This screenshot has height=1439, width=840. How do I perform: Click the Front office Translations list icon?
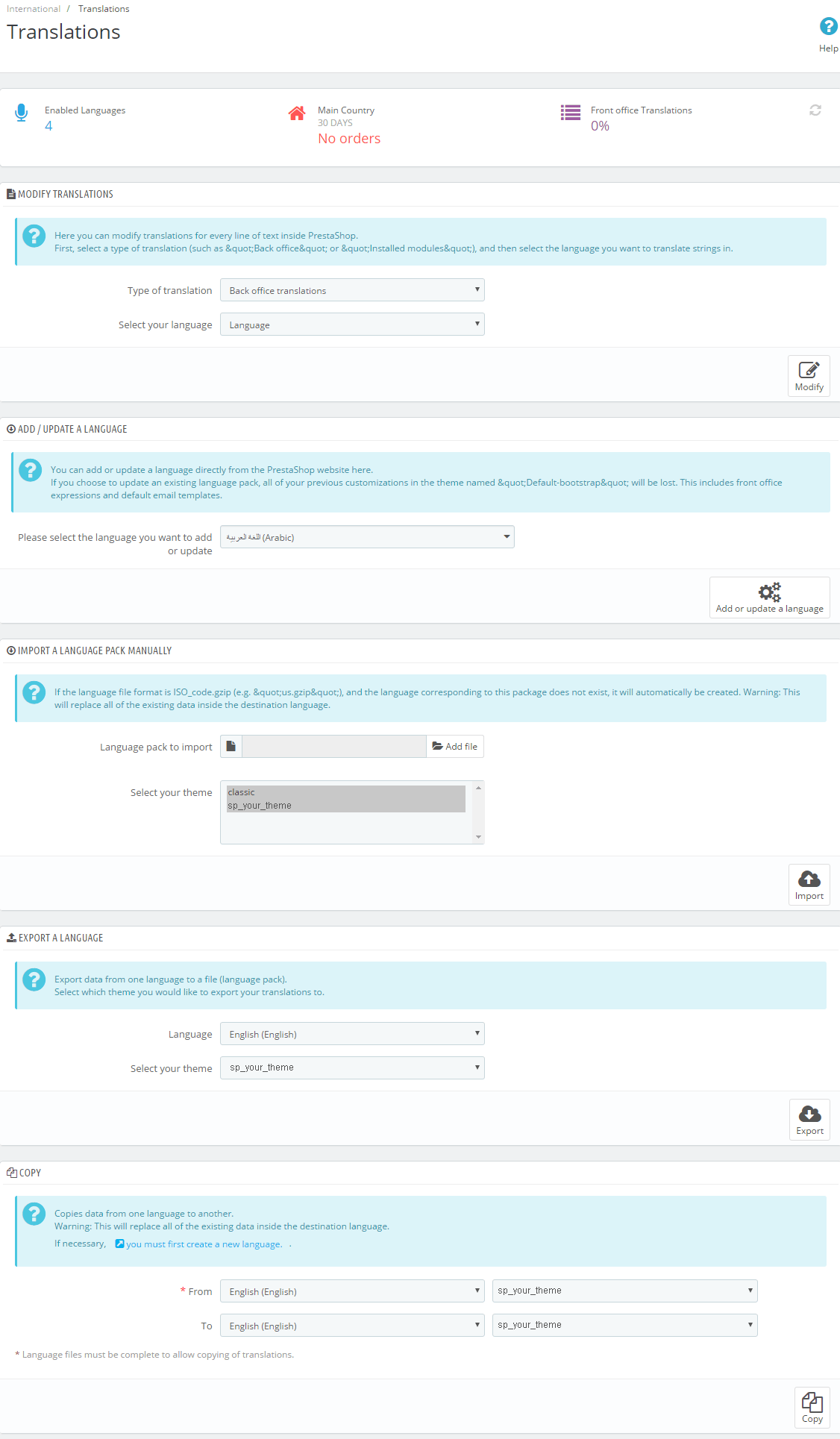pyautogui.click(x=571, y=113)
